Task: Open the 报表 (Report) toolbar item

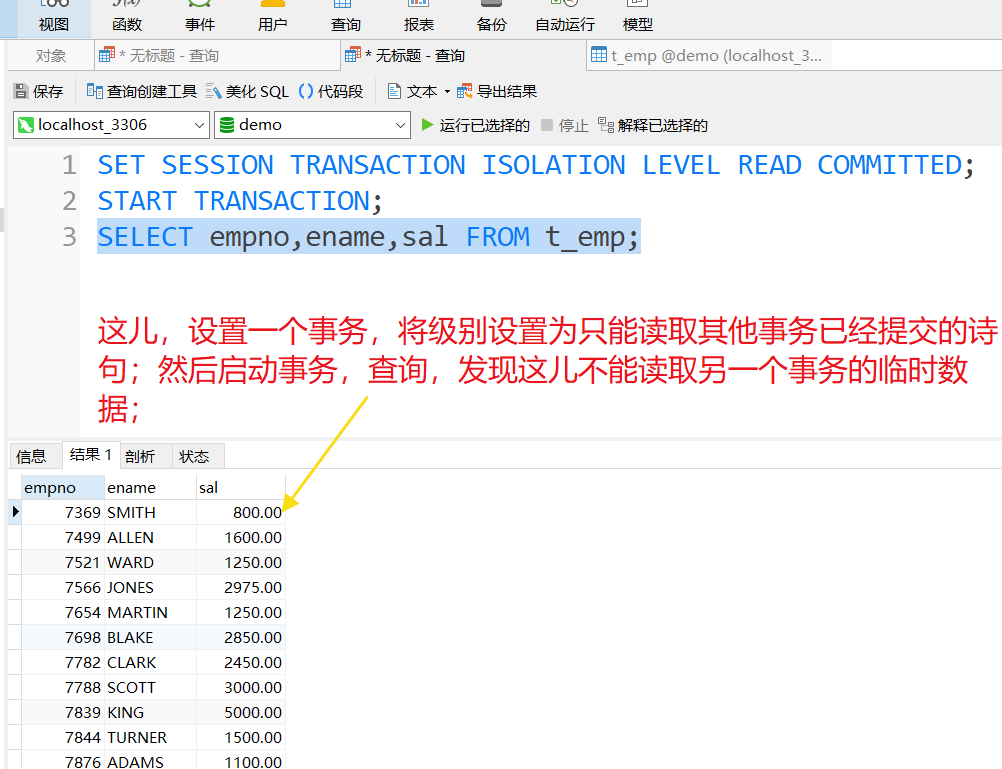Action: click(x=419, y=18)
